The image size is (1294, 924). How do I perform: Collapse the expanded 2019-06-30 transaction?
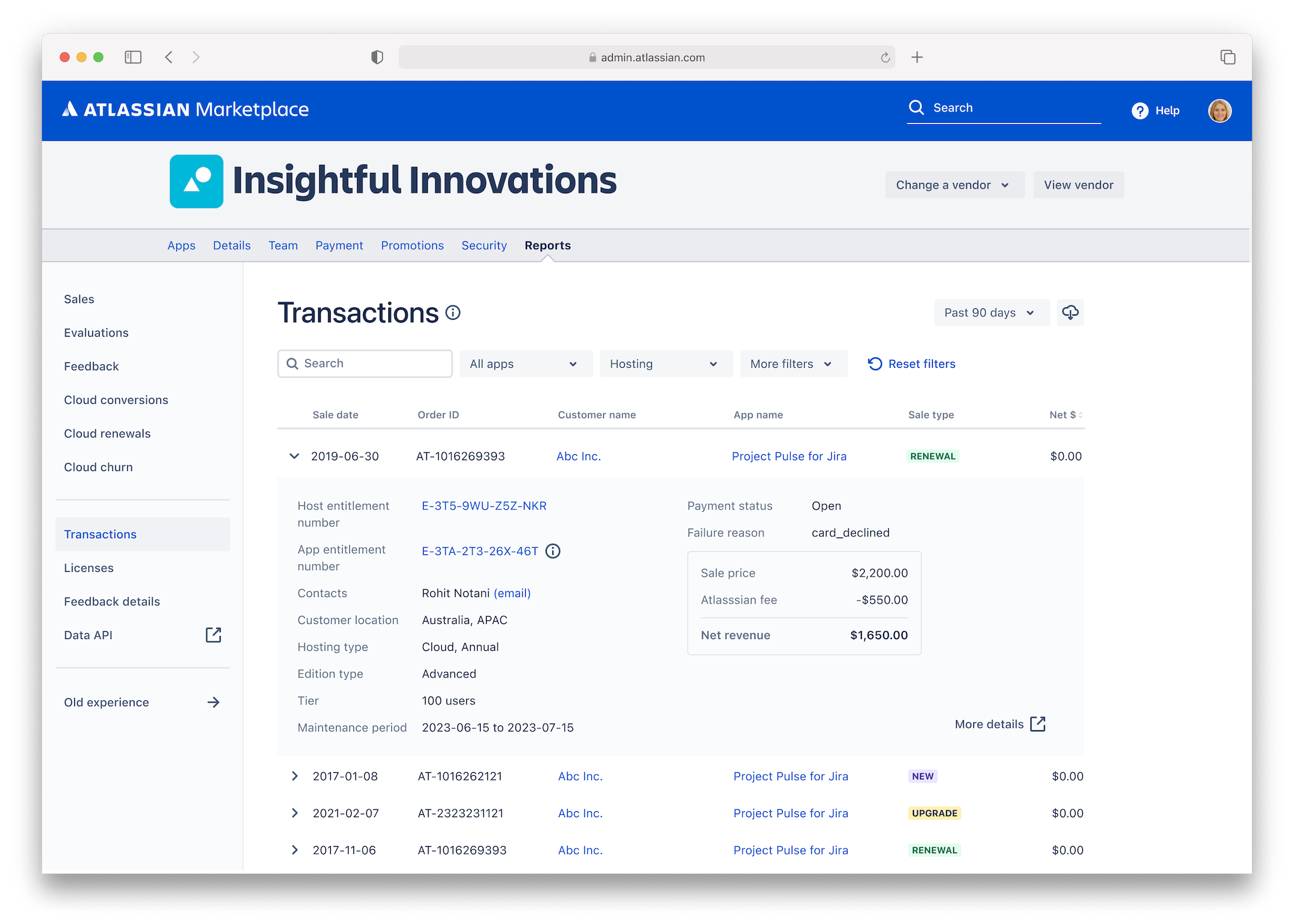pos(295,456)
